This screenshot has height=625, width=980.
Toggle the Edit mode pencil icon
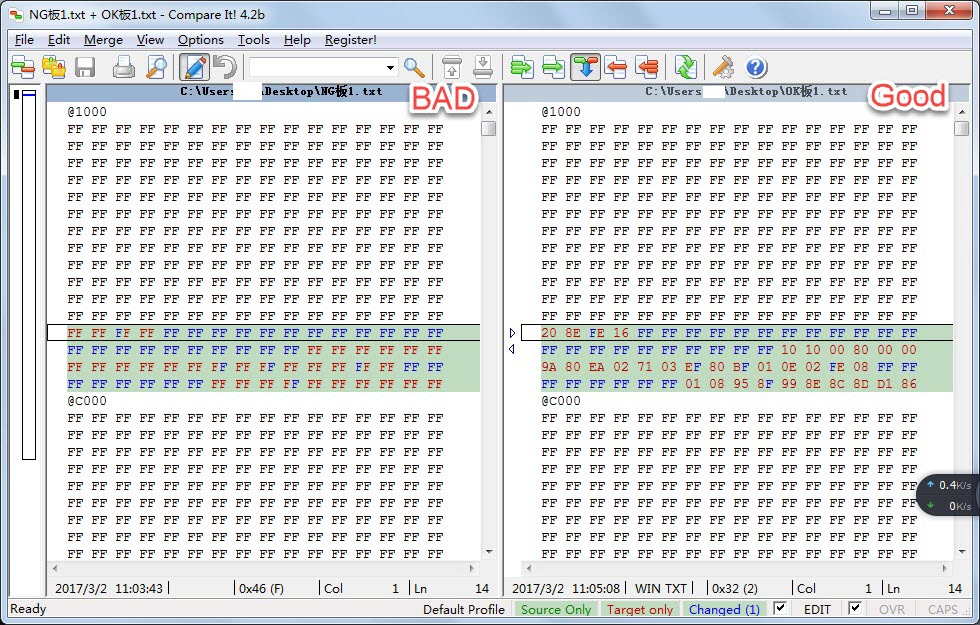point(194,67)
